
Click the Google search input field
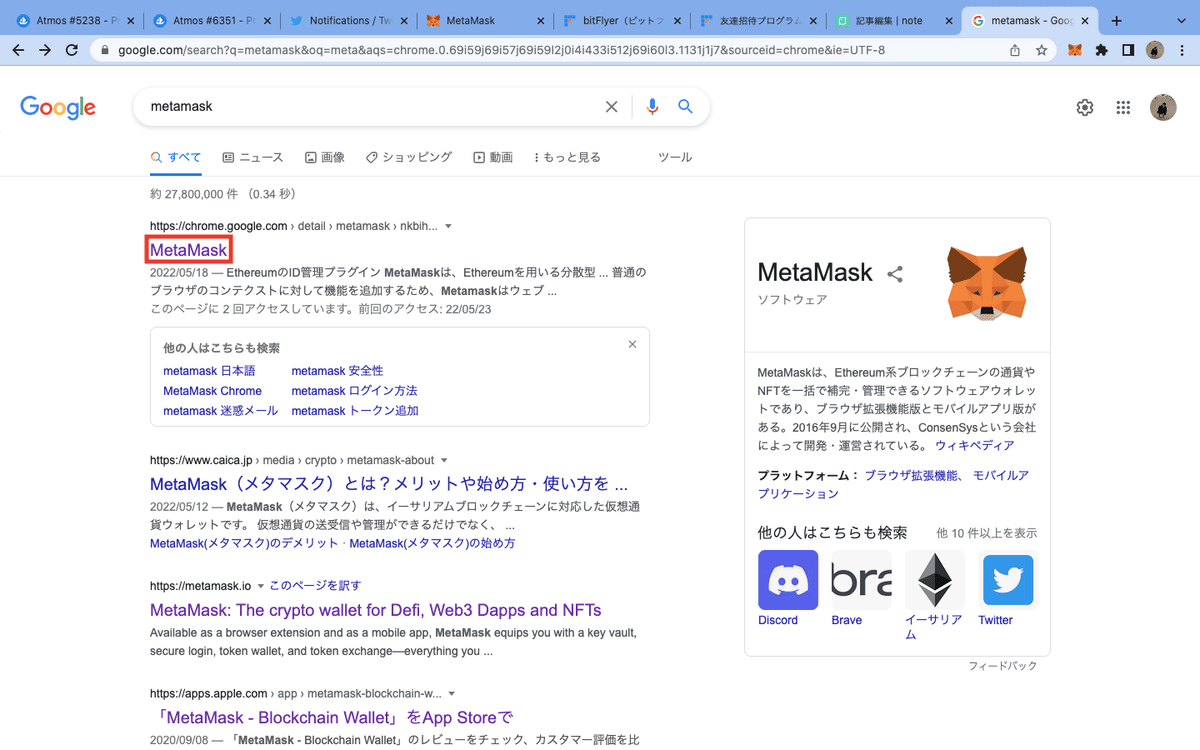(x=370, y=106)
